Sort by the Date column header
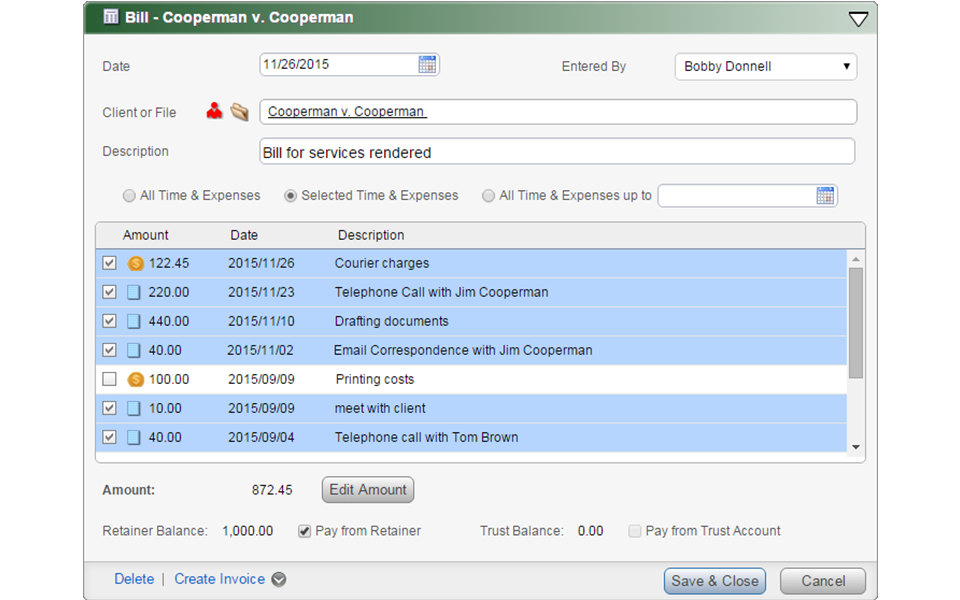This screenshot has height=600, width=960. click(244, 235)
